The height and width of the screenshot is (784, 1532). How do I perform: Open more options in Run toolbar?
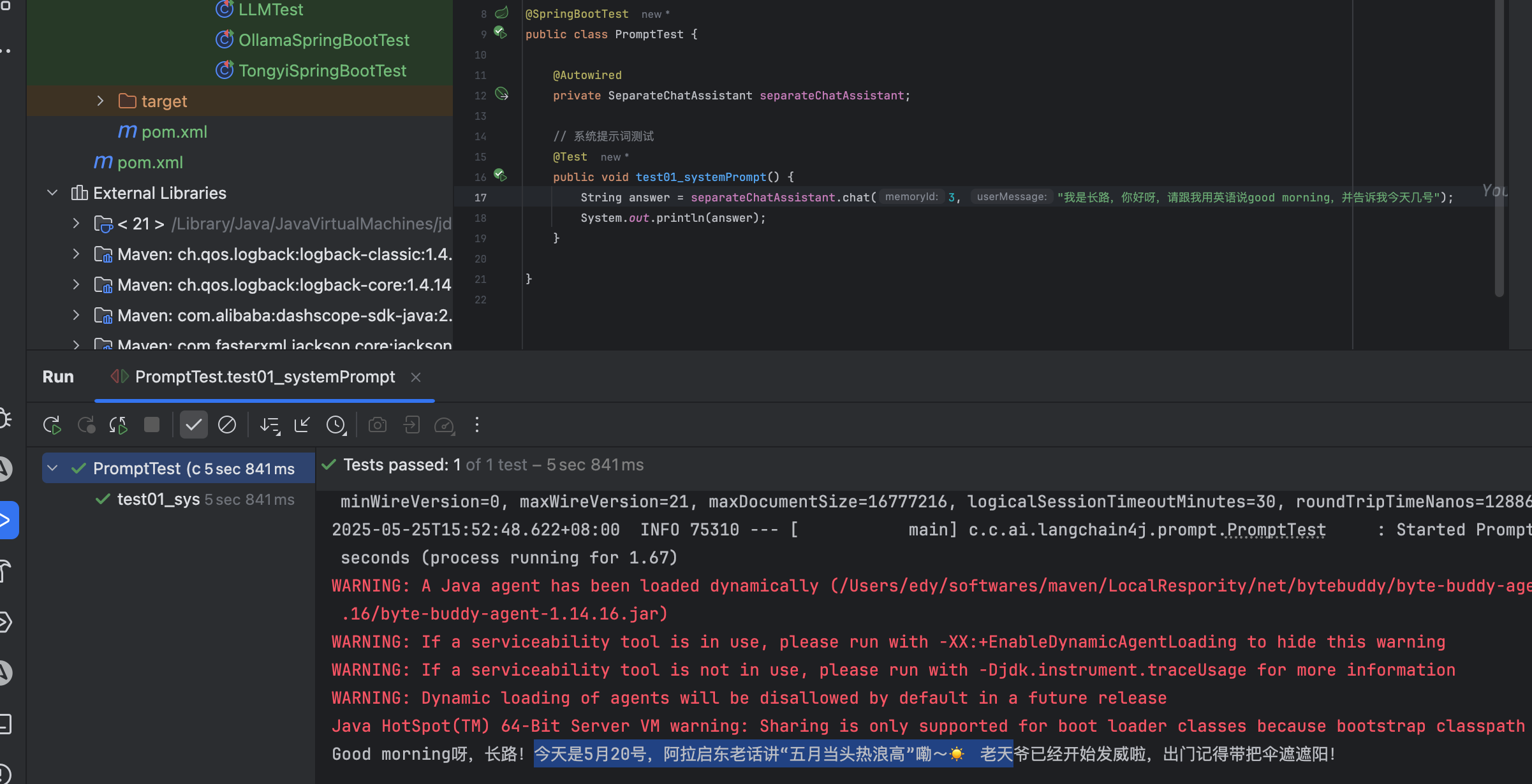coord(477,425)
